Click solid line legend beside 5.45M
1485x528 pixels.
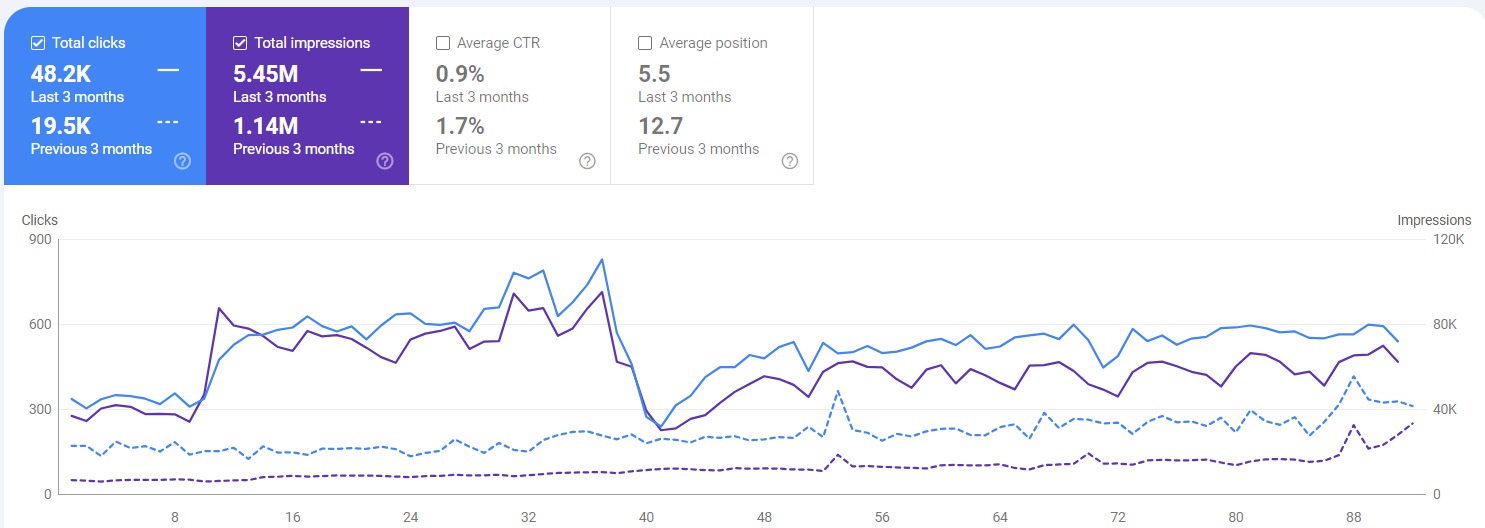click(371, 70)
